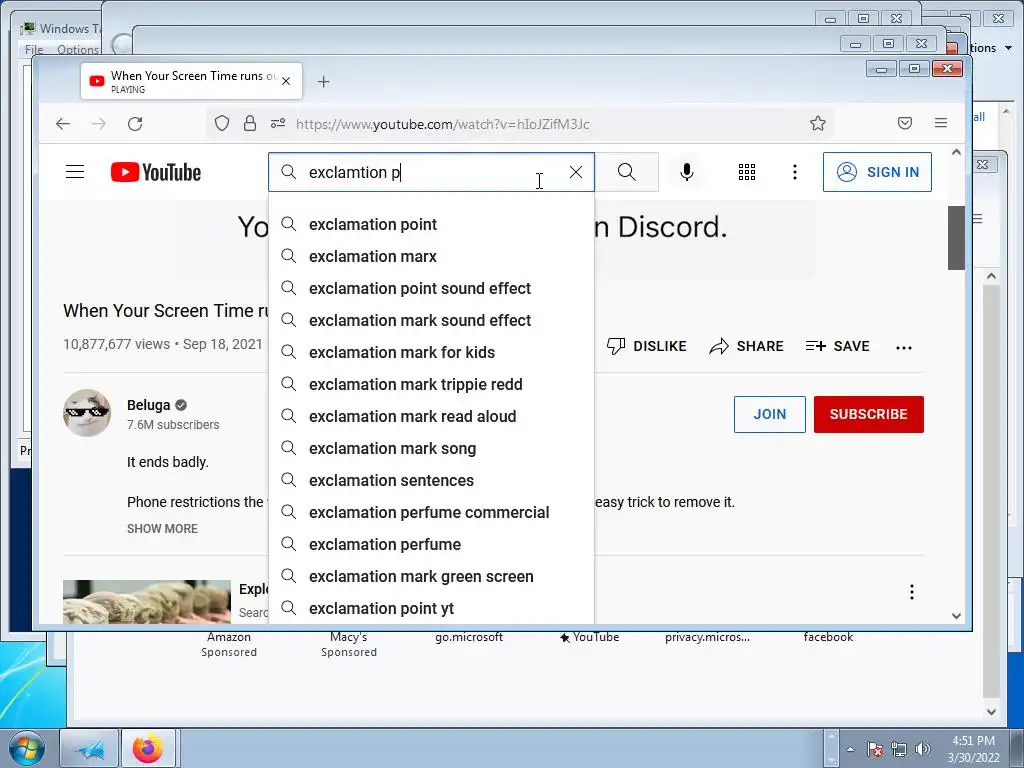Viewport: 1024px width, 768px height.
Task: Open Amazon sponsored tile in background window
Action: (229, 644)
